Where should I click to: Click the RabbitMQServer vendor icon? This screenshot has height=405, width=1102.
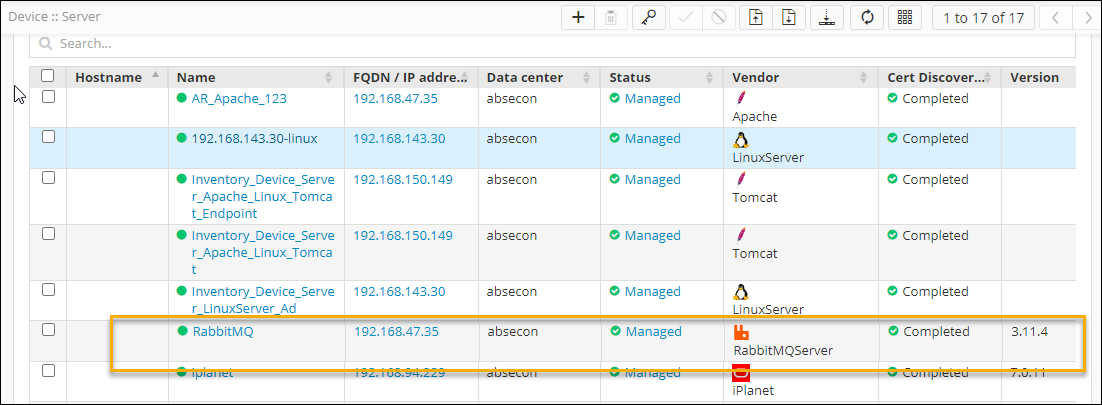(741, 332)
